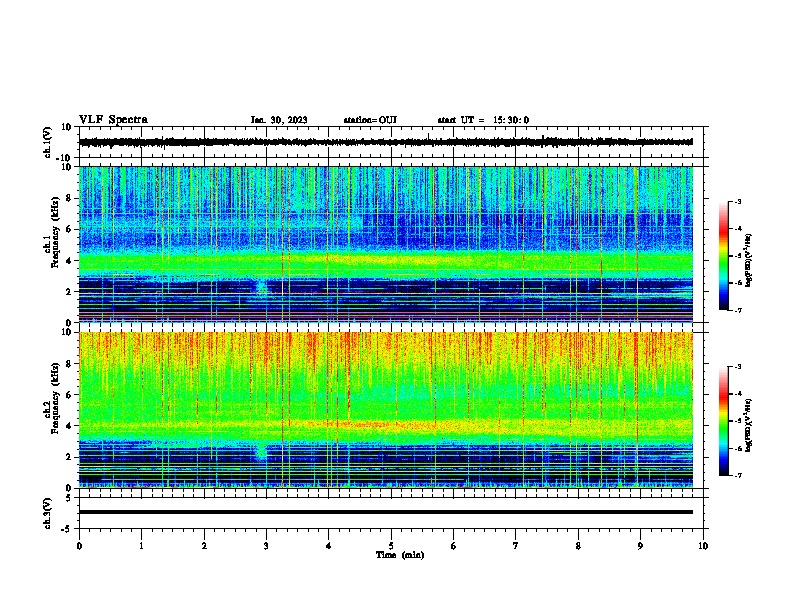792x612 pixels.
Task: Click time axis tick label '5'
Action: (391, 546)
